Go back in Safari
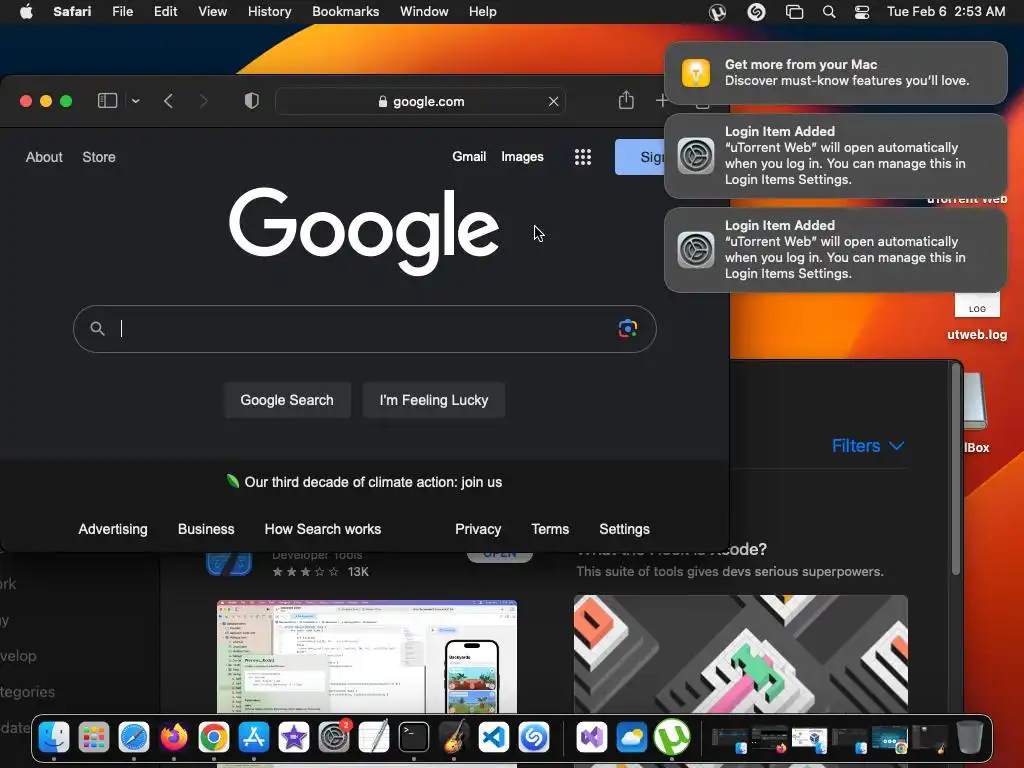Screen dimensions: 1024x768 (168, 101)
